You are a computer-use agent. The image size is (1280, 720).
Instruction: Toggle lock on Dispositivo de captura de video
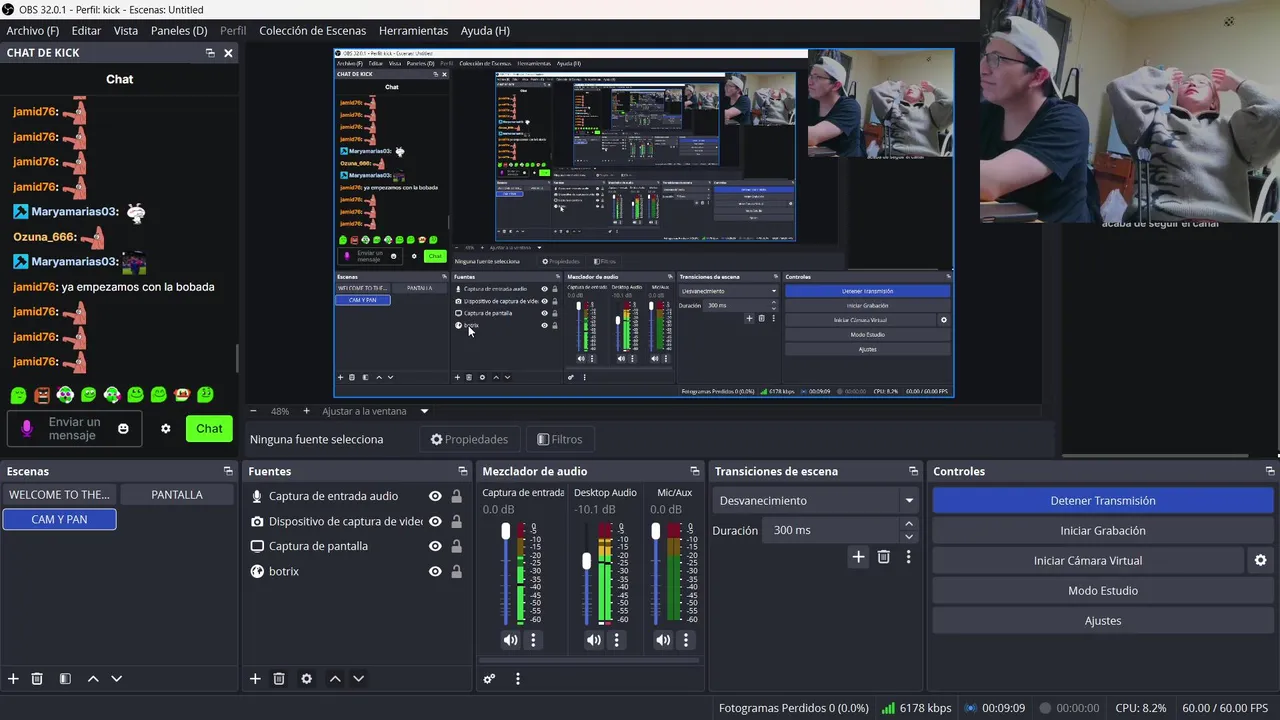pos(456,521)
